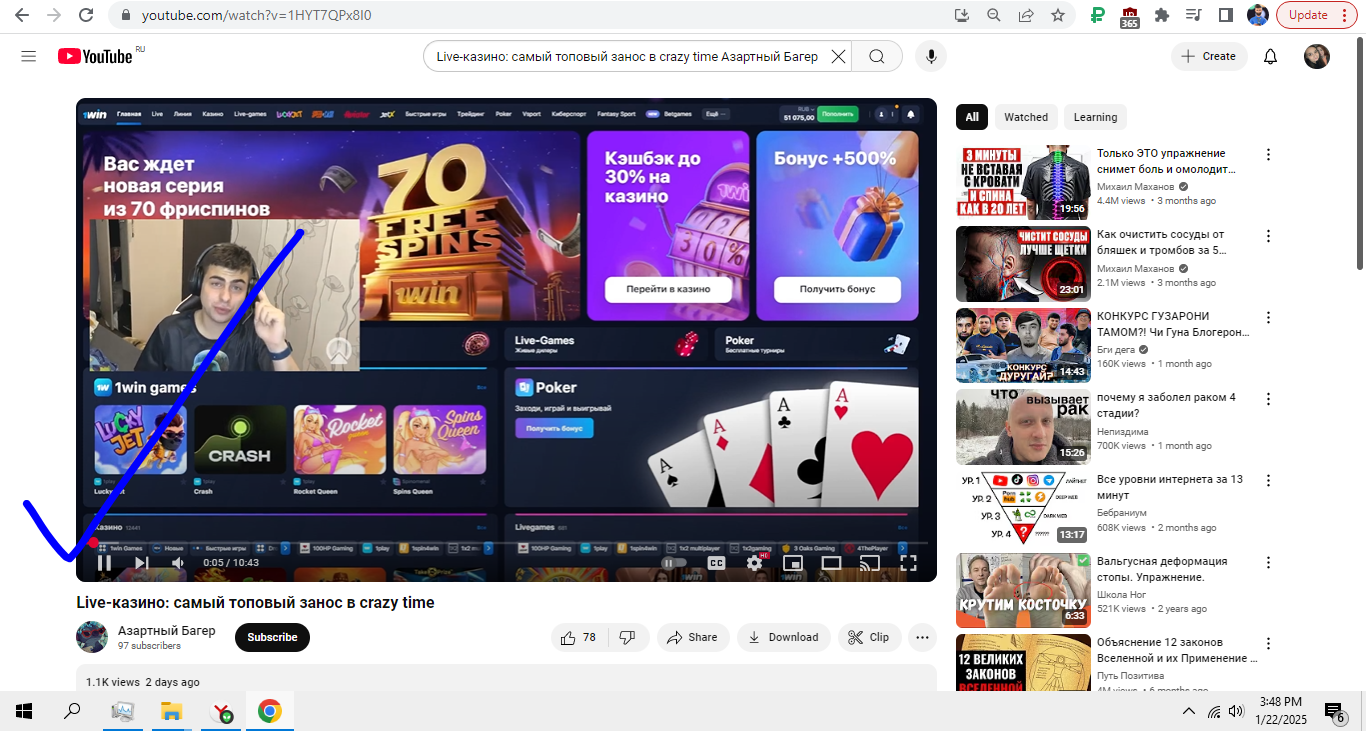This screenshot has width=1366, height=731.
Task: Seek on the video progress bar
Action: (x=507, y=543)
